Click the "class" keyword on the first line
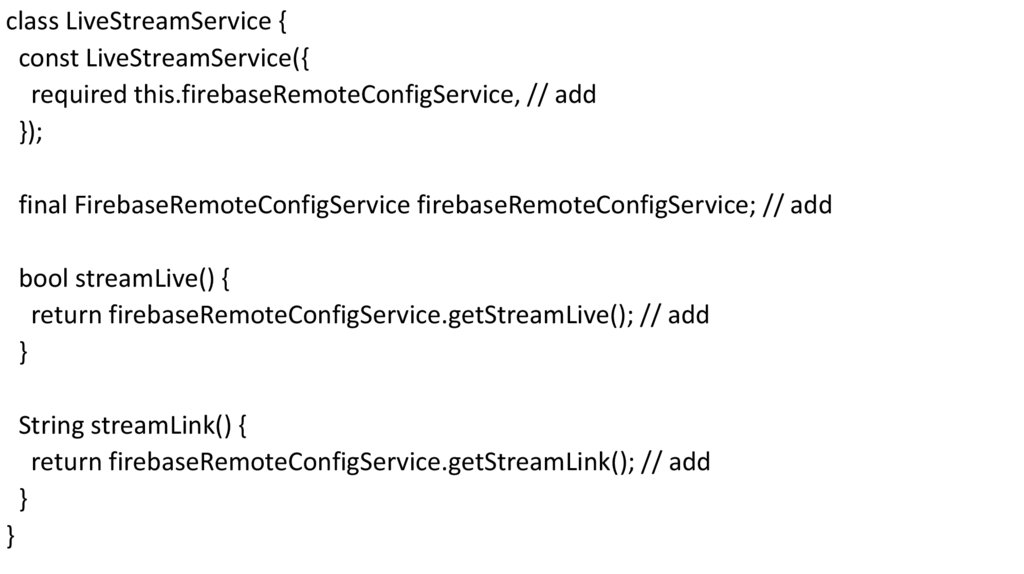Image resolution: width=1024 pixels, height=574 pixels. (x=30, y=22)
